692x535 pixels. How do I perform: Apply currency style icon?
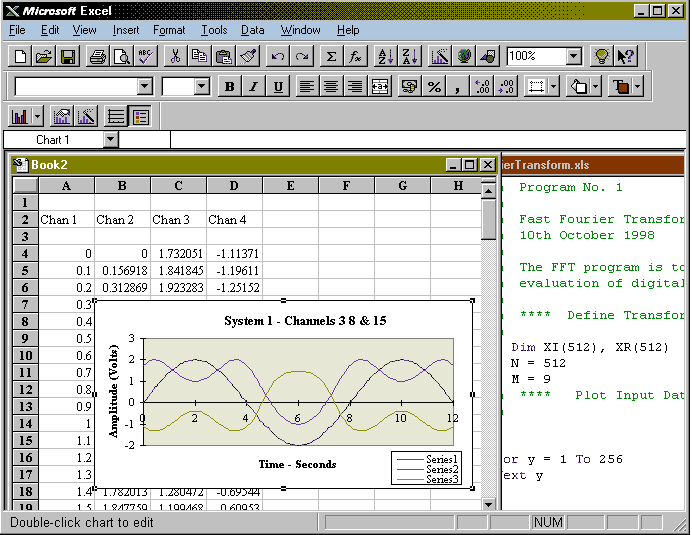point(410,87)
